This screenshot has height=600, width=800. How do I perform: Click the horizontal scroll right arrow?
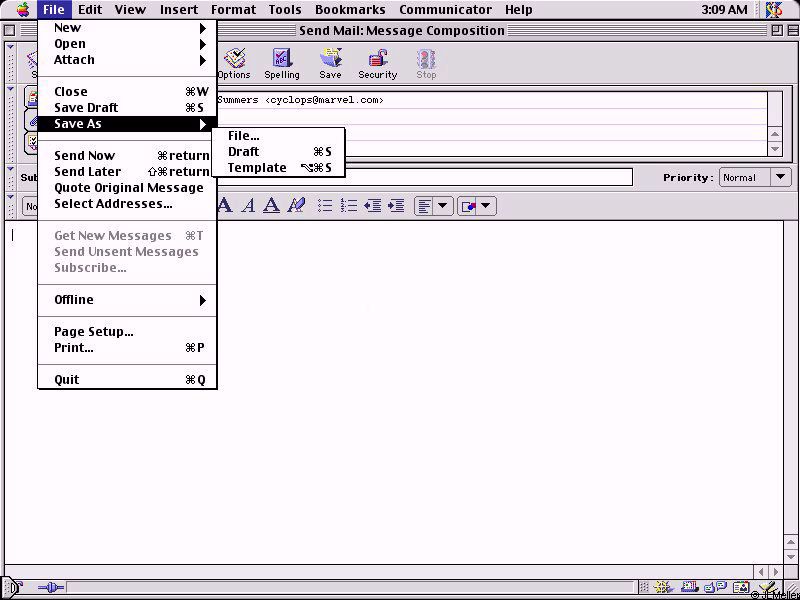pos(776,572)
